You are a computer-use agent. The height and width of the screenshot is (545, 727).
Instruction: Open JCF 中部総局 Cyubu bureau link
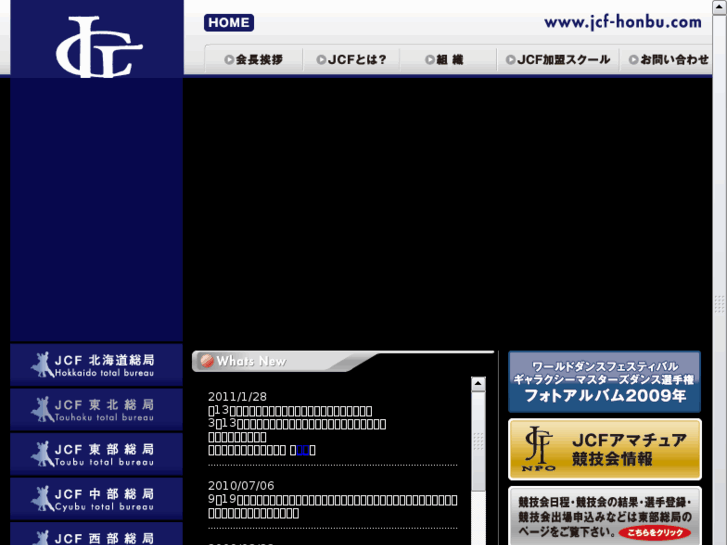[96, 499]
